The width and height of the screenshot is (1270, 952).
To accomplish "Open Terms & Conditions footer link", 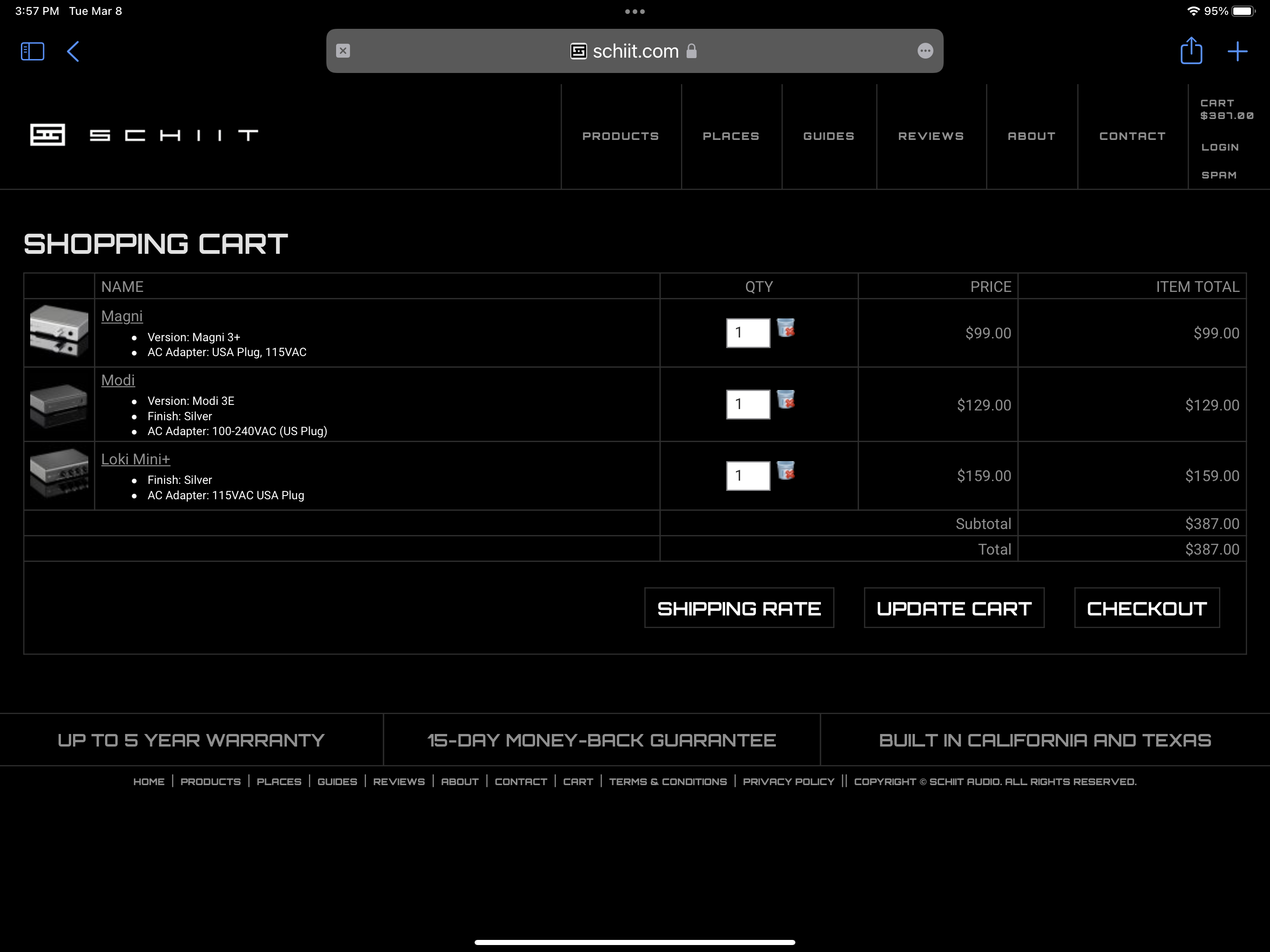I will [x=667, y=781].
